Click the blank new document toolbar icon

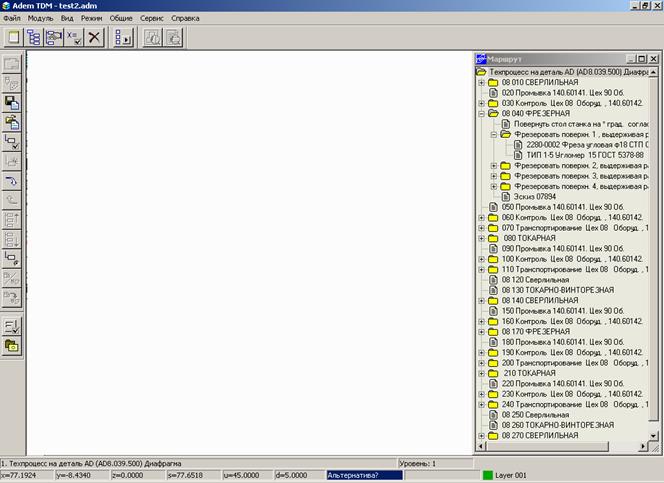coord(14,38)
